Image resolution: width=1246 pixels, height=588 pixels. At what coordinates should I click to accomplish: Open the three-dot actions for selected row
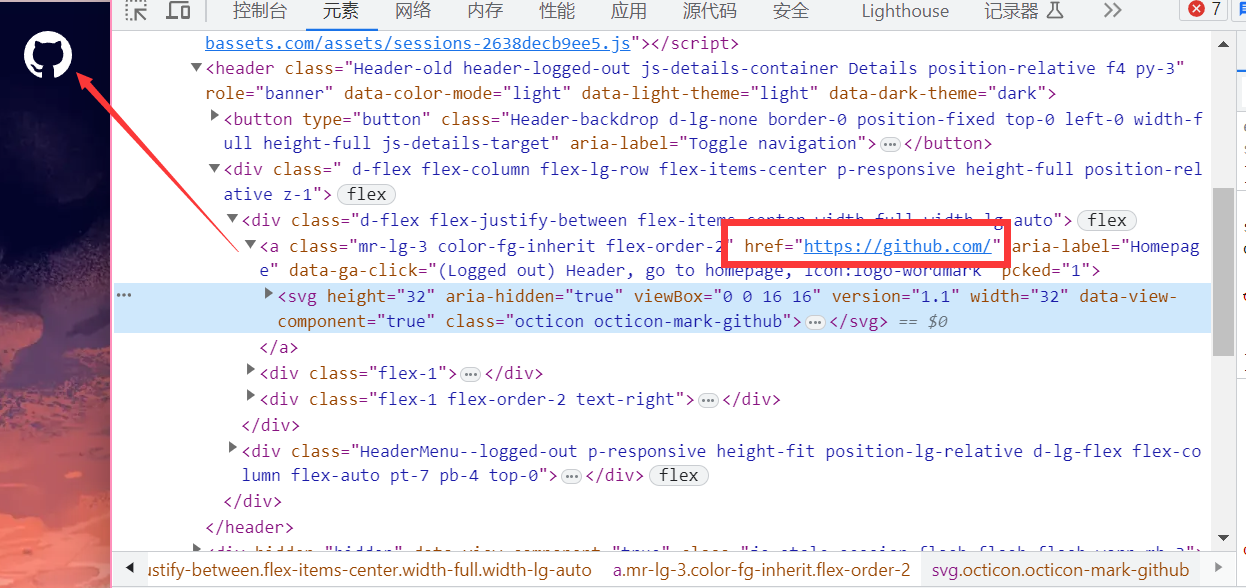pos(125,295)
